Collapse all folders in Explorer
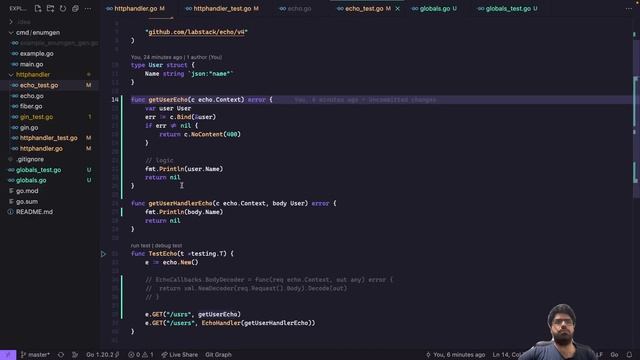Viewport: 640px width, 360px height. 76,8
